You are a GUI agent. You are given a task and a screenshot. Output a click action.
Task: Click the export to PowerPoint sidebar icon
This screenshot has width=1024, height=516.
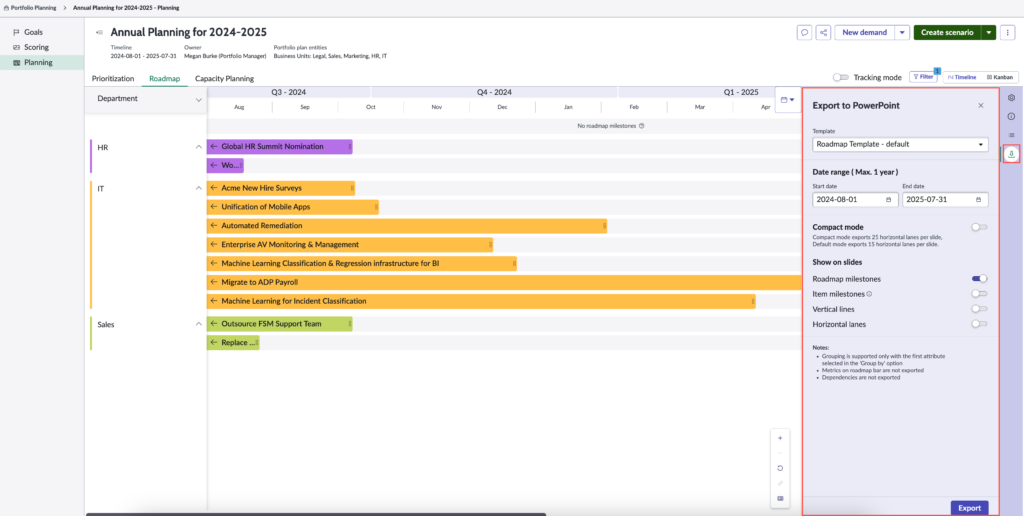pos(1011,154)
